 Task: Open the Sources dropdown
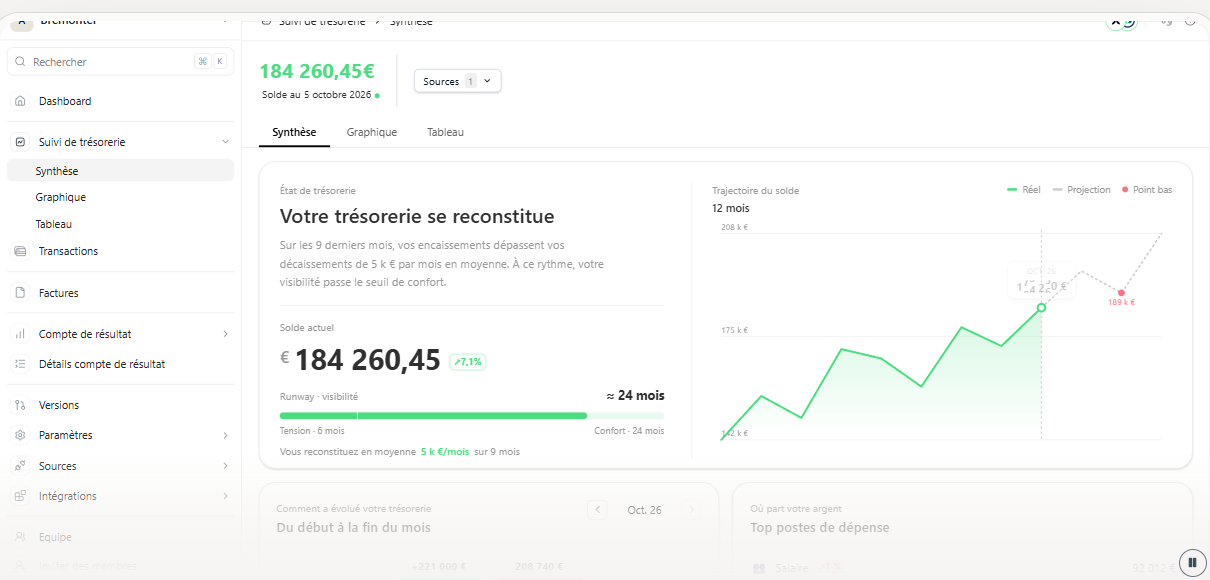(457, 81)
